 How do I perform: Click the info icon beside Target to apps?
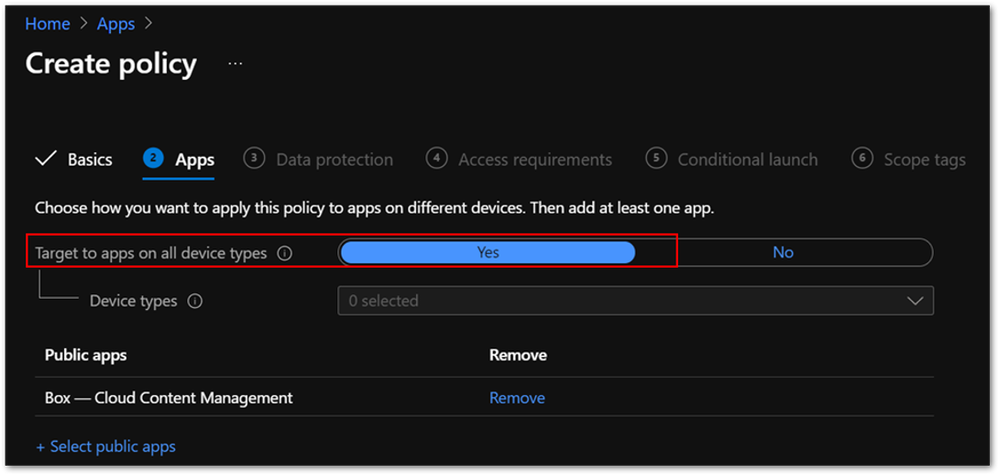[x=285, y=254]
